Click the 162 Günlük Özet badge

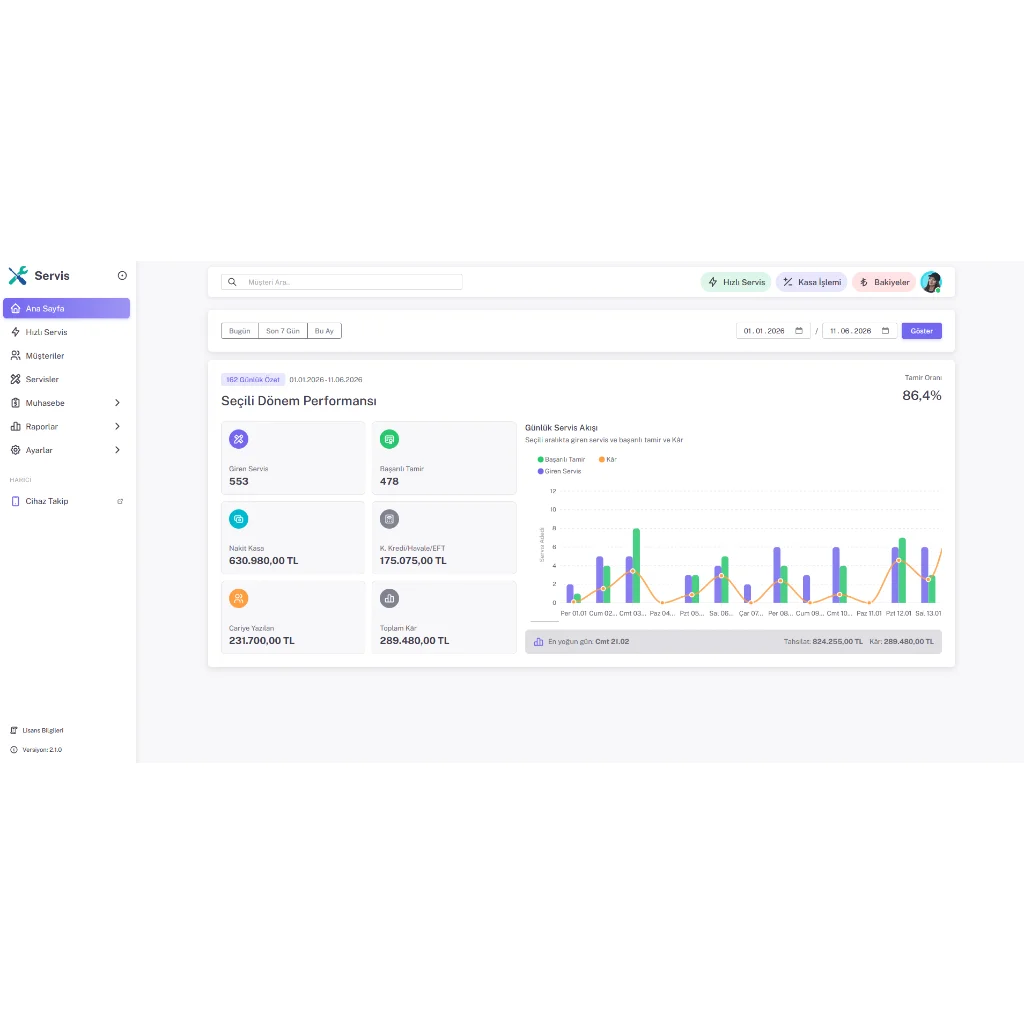click(x=253, y=379)
